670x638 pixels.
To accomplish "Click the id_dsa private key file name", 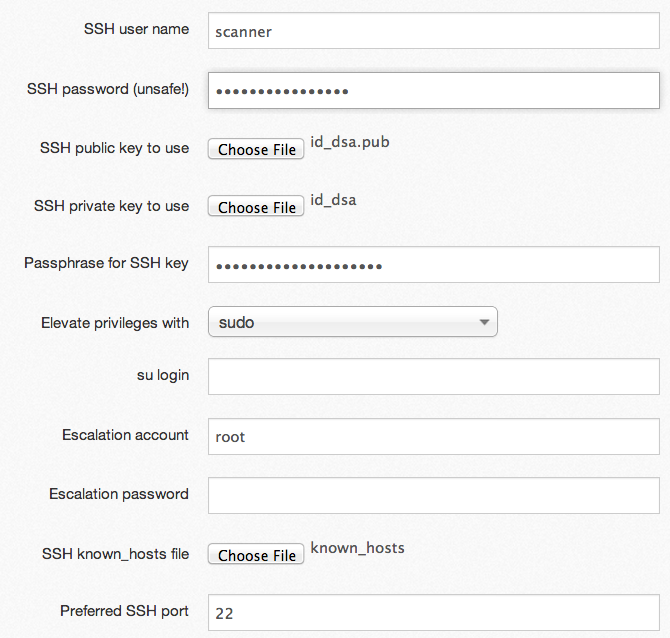I will click(333, 200).
